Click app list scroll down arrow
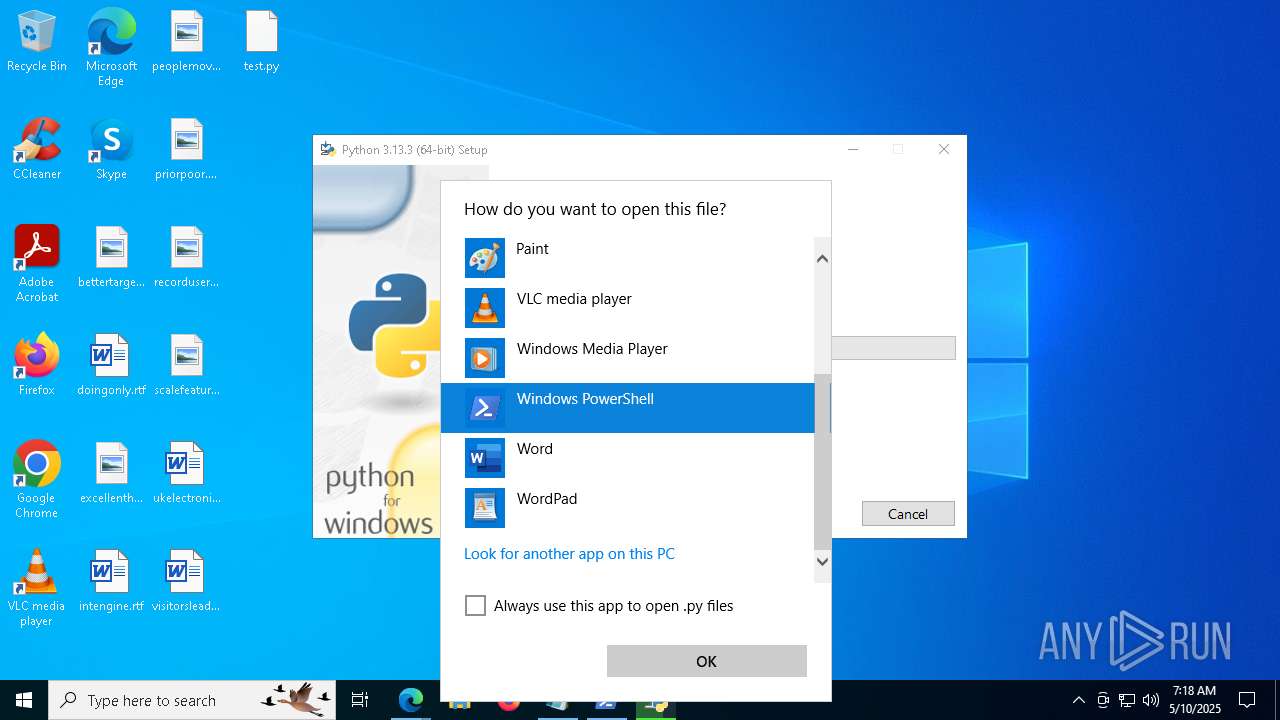1280x720 pixels. coord(823,561)
